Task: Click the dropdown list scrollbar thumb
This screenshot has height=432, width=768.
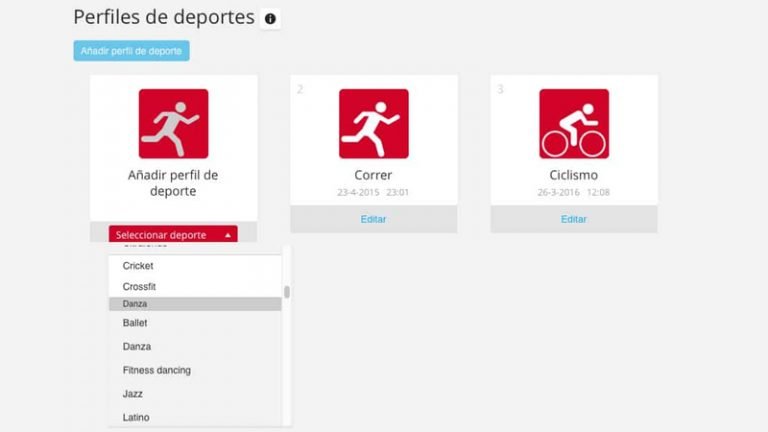Action: pyautogui.click(x=287, y=292)
